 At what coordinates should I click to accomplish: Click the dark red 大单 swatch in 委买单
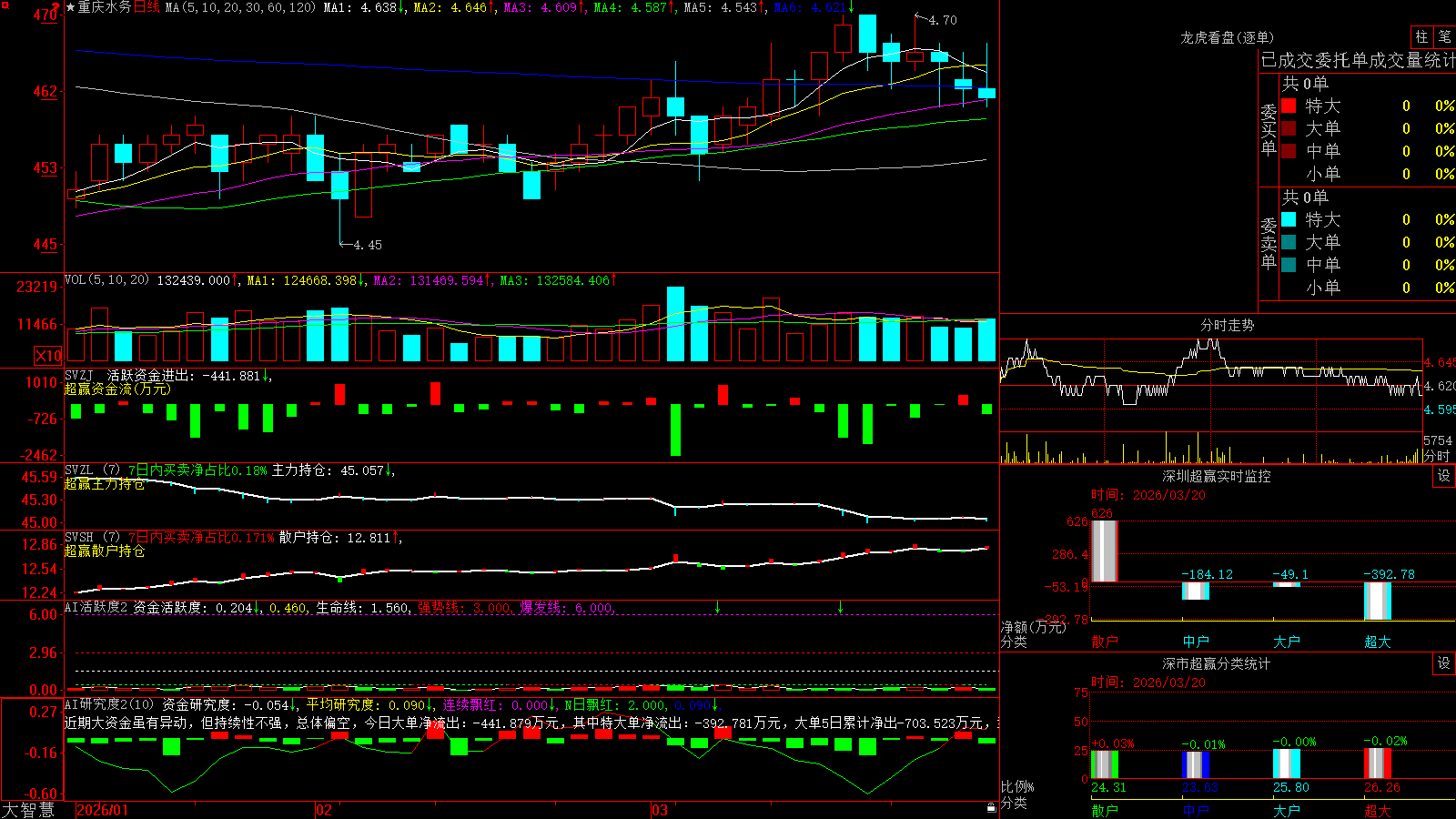(x=1289, y=128)
